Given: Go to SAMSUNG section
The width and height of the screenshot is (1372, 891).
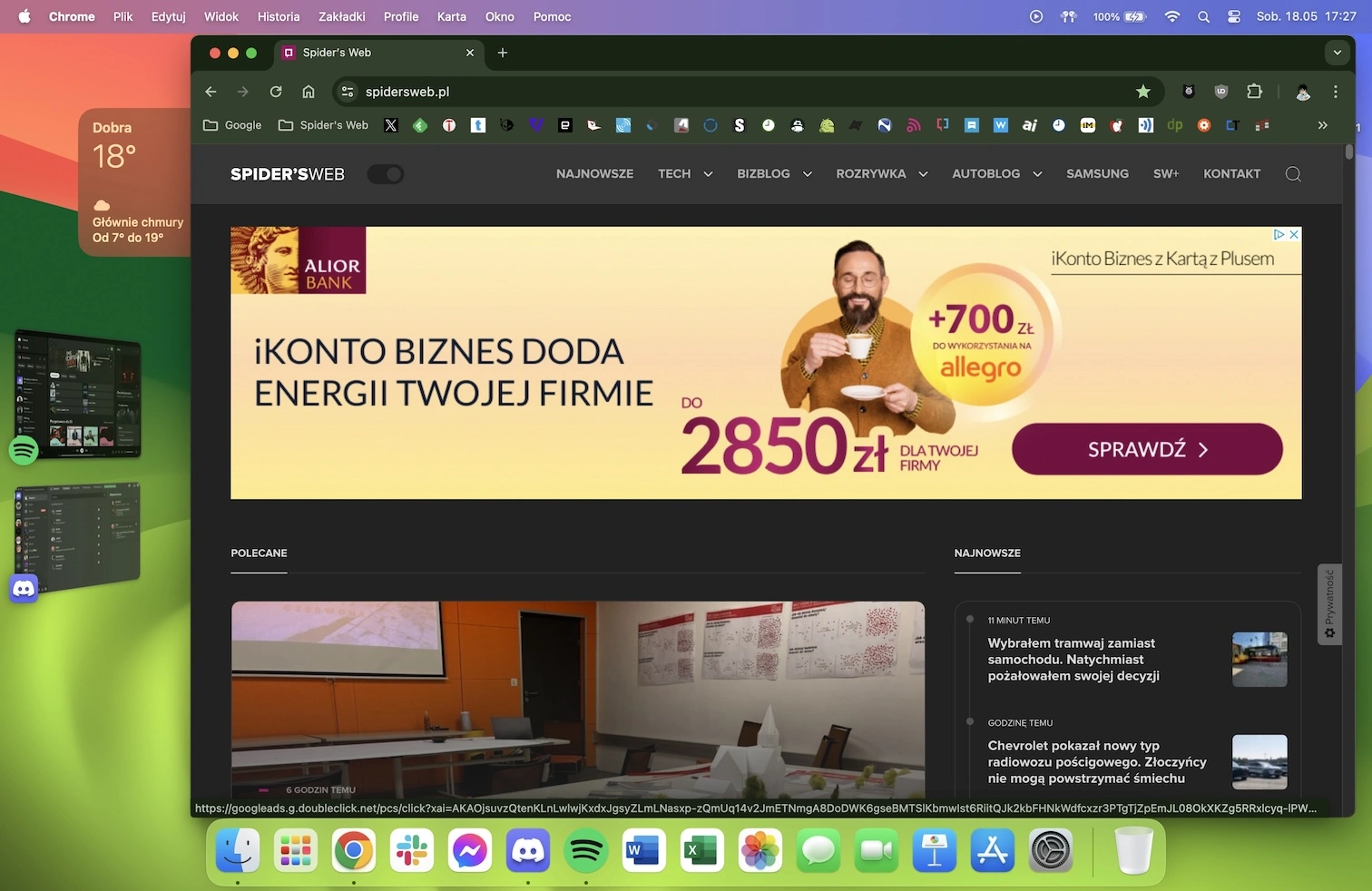Looking at the screenshot, I should pos(1097,174).
